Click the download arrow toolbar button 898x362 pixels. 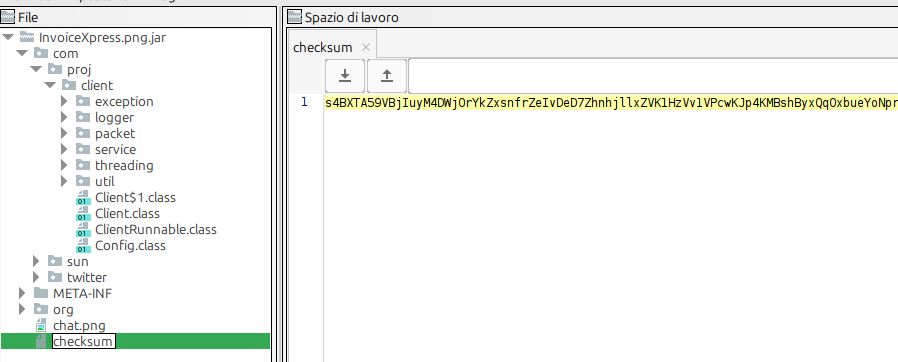pyautogui.click(x=345, y=76)
